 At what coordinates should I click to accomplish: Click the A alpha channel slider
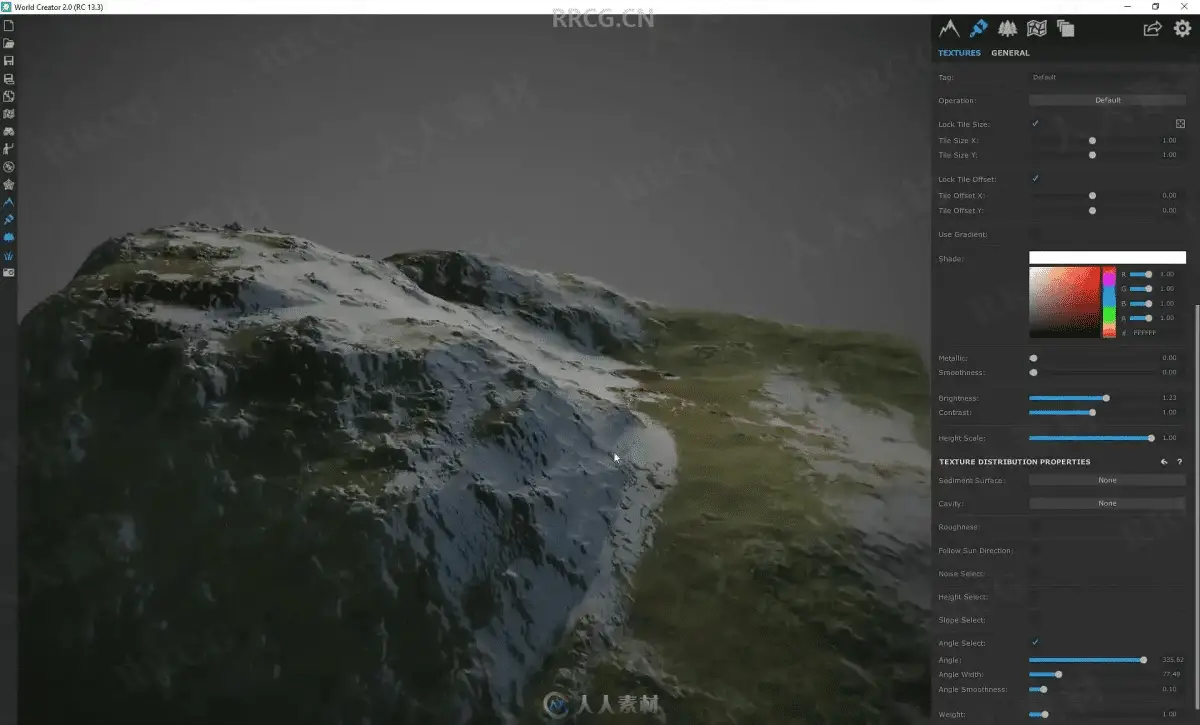pos(1141,318)
